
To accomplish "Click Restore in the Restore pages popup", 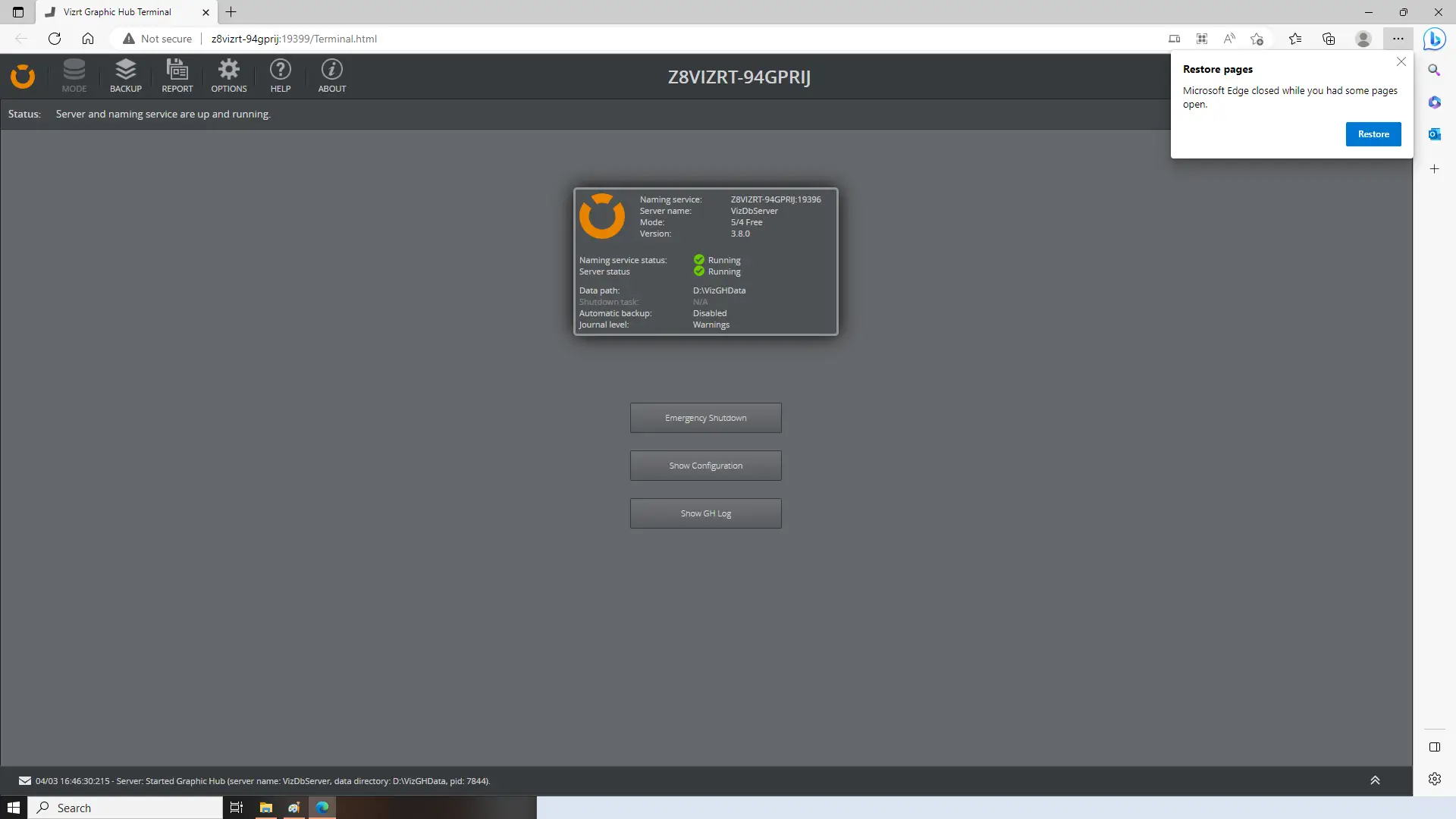I will tap(1373, 134).
